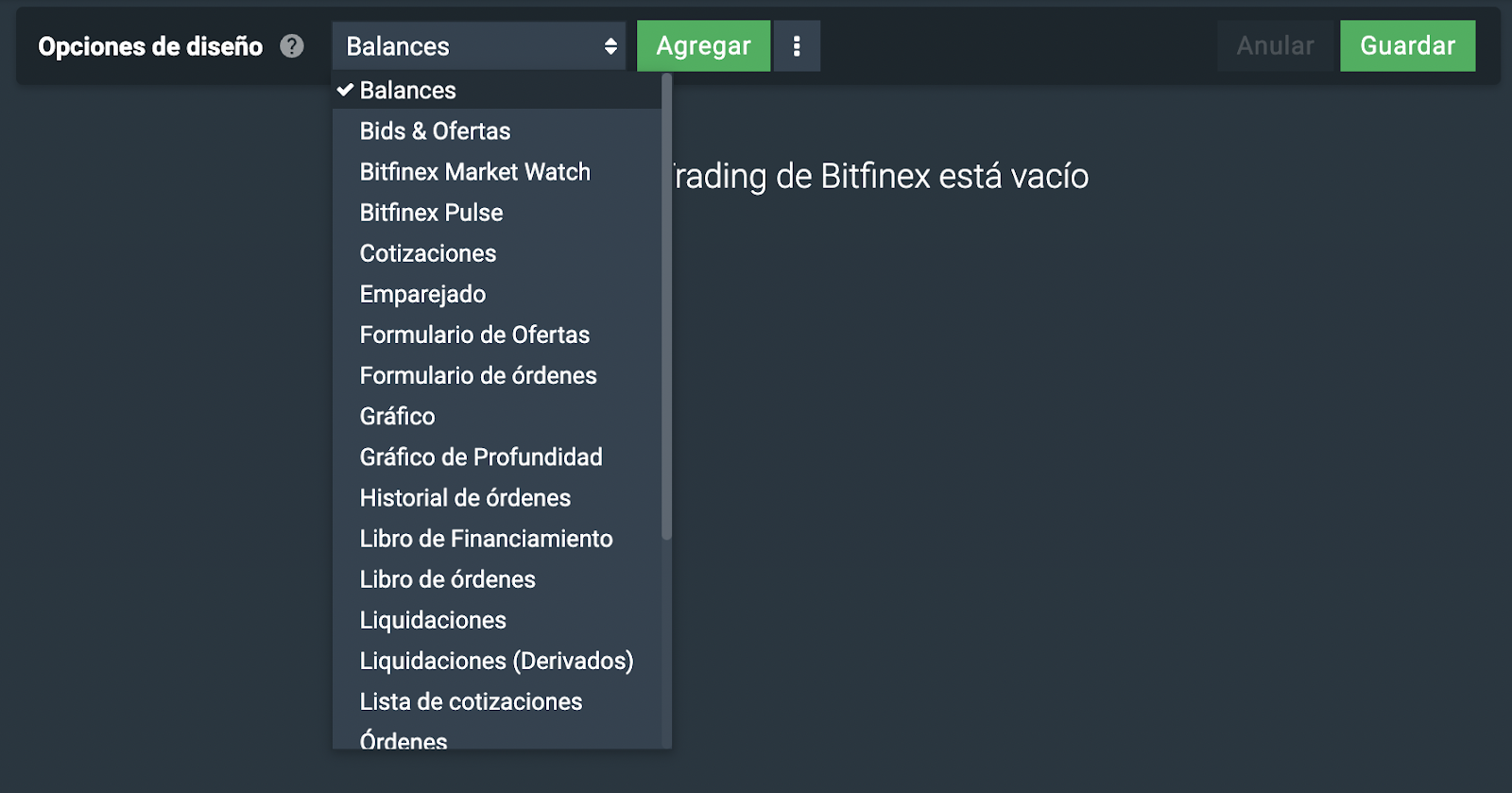Click the green Agregar button
This screenshot has width=1512, height=793.
(703, 45)
